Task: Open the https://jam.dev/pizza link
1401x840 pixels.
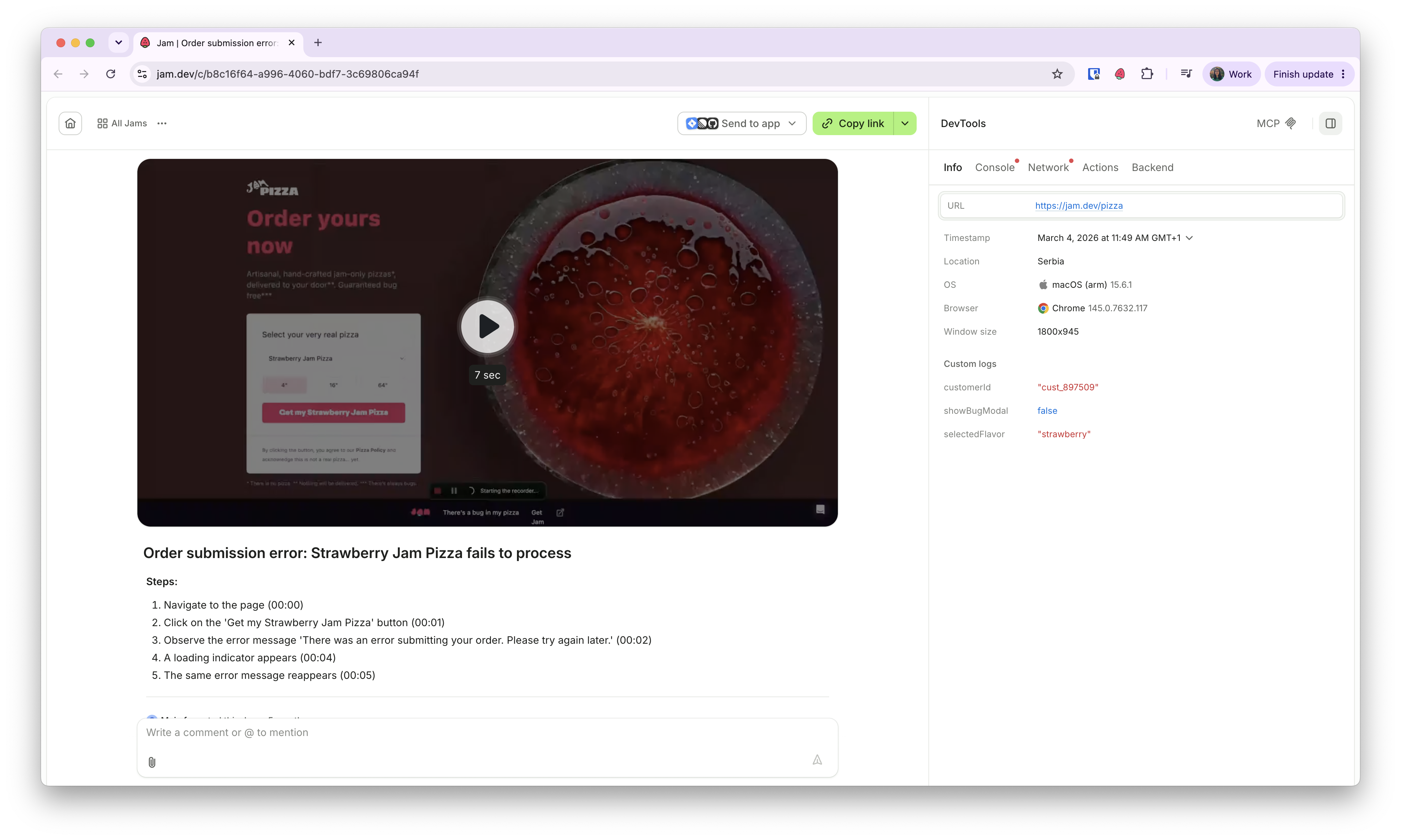Action: 1079,205
